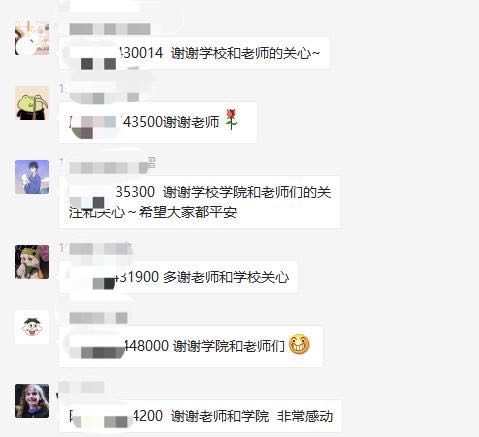The width and height of the screenshot is (479, 437).
Task: Click blurred sender name above 48000 message
Action: [x=98, y=318]
